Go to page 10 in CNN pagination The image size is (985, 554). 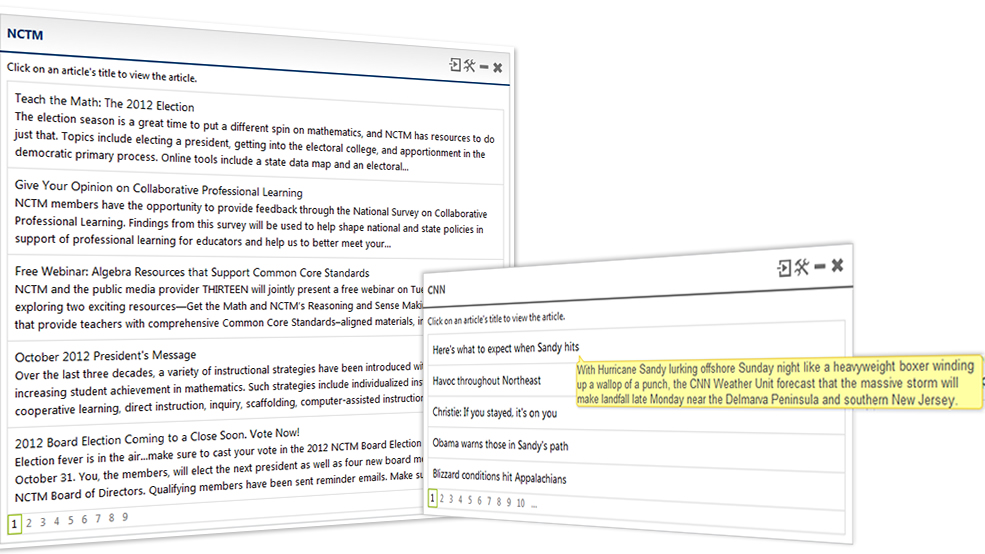521,503
